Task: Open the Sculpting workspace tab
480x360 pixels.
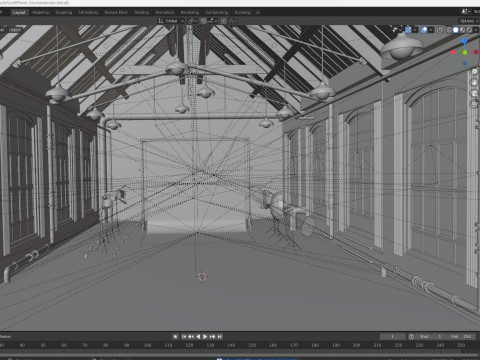Action: 64,12
